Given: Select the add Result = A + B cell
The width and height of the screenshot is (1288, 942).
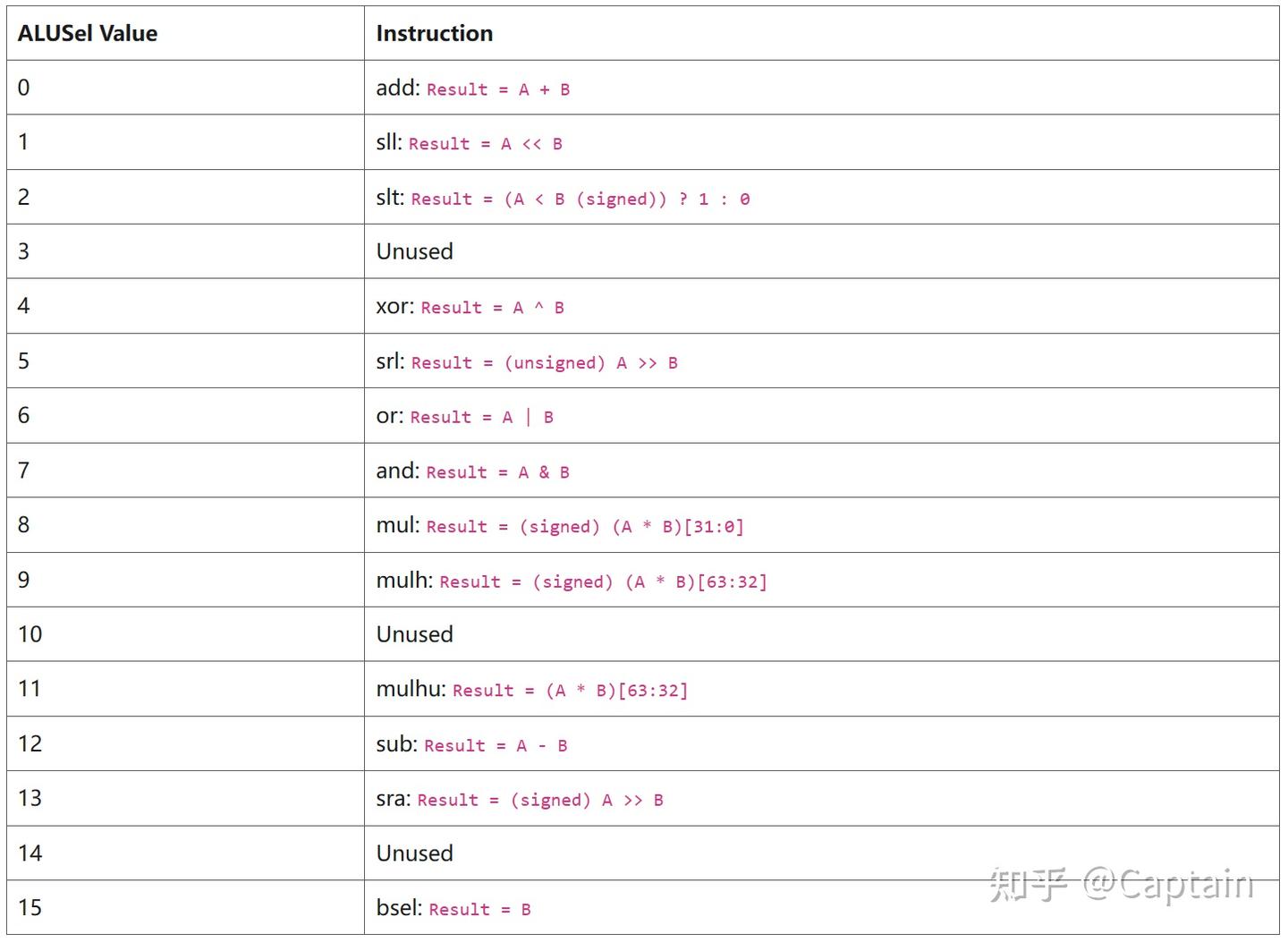Looking at the screenshot, I should [473, 89].
